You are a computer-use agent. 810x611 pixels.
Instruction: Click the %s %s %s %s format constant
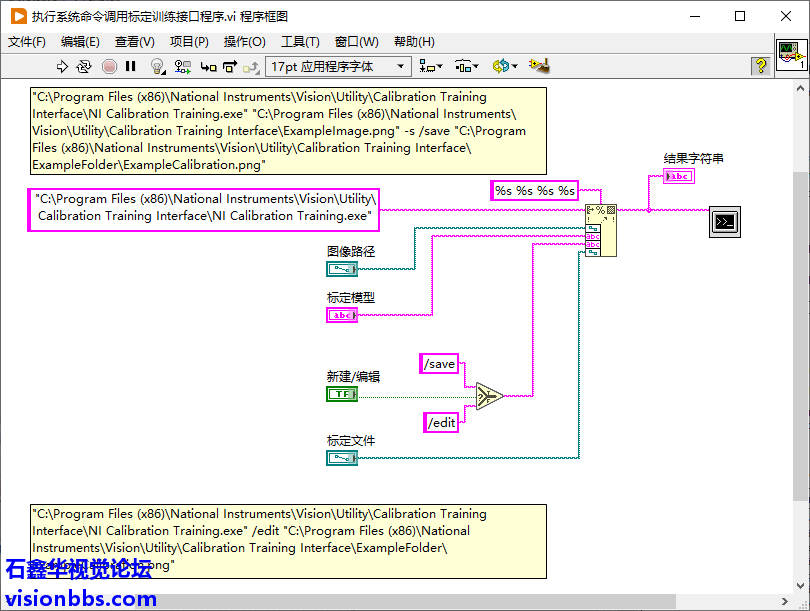(x=535, y=191)
